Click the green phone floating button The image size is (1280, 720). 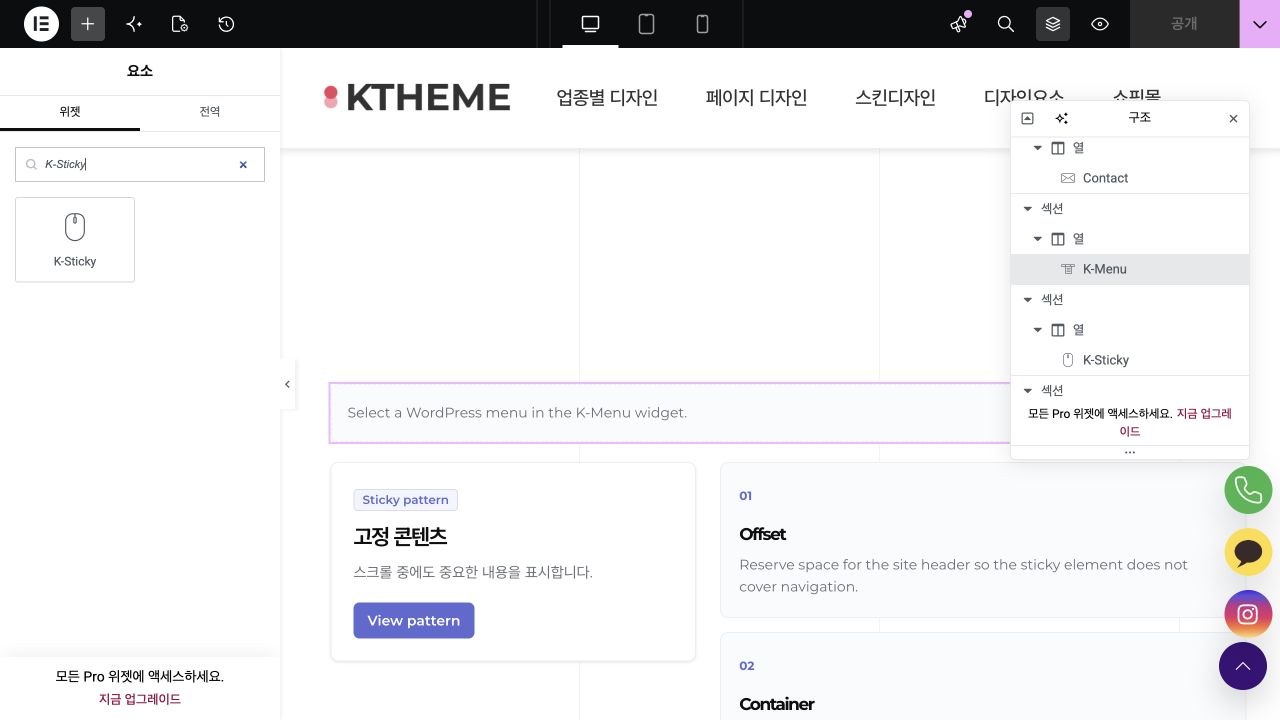point(1248,490)
